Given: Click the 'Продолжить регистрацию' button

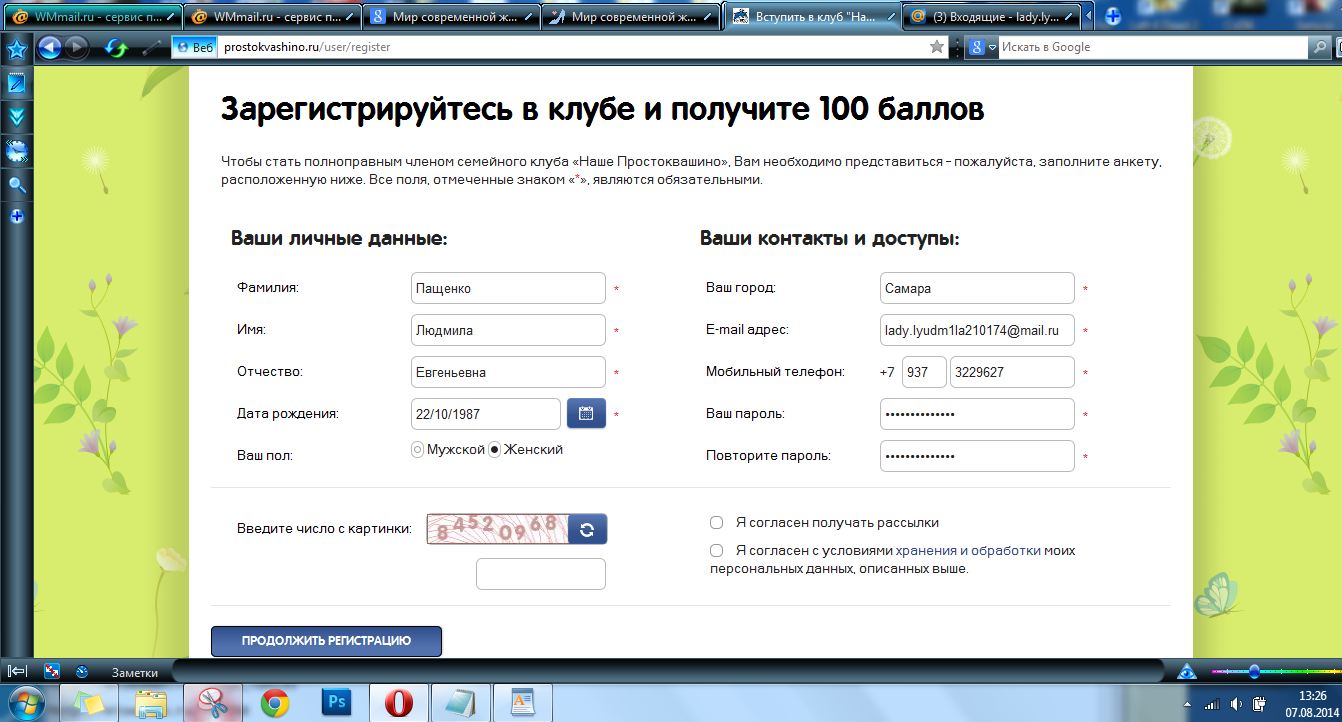Looking at the screenshot, I should (326, 641).
